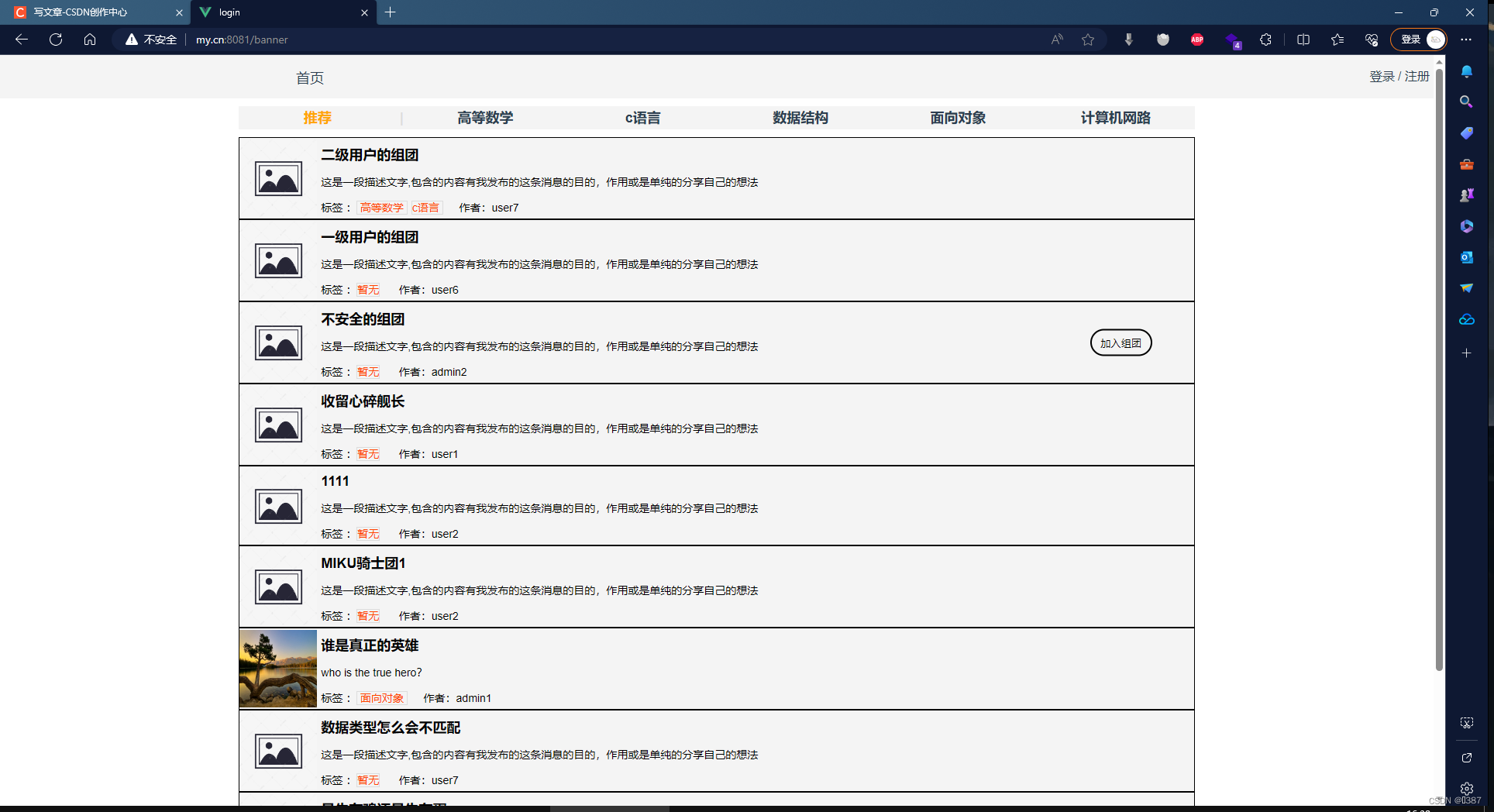Image resolution: width=1494 pixels, height=812 pixels.
Task: Click the page vertical scrollbar thumb
Action: (x=1439, y=370)
